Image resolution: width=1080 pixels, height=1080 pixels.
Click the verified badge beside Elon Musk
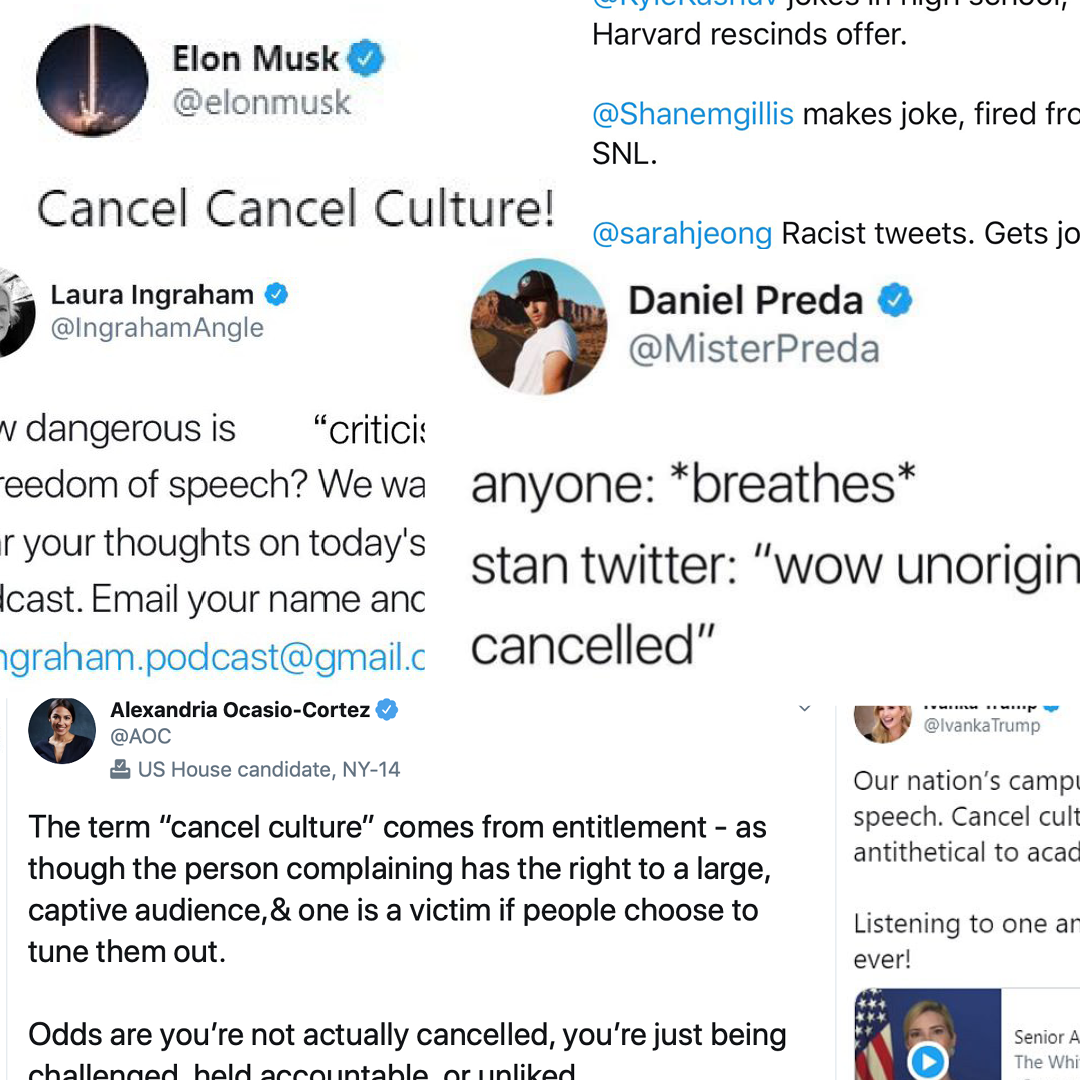pos(366,59)
